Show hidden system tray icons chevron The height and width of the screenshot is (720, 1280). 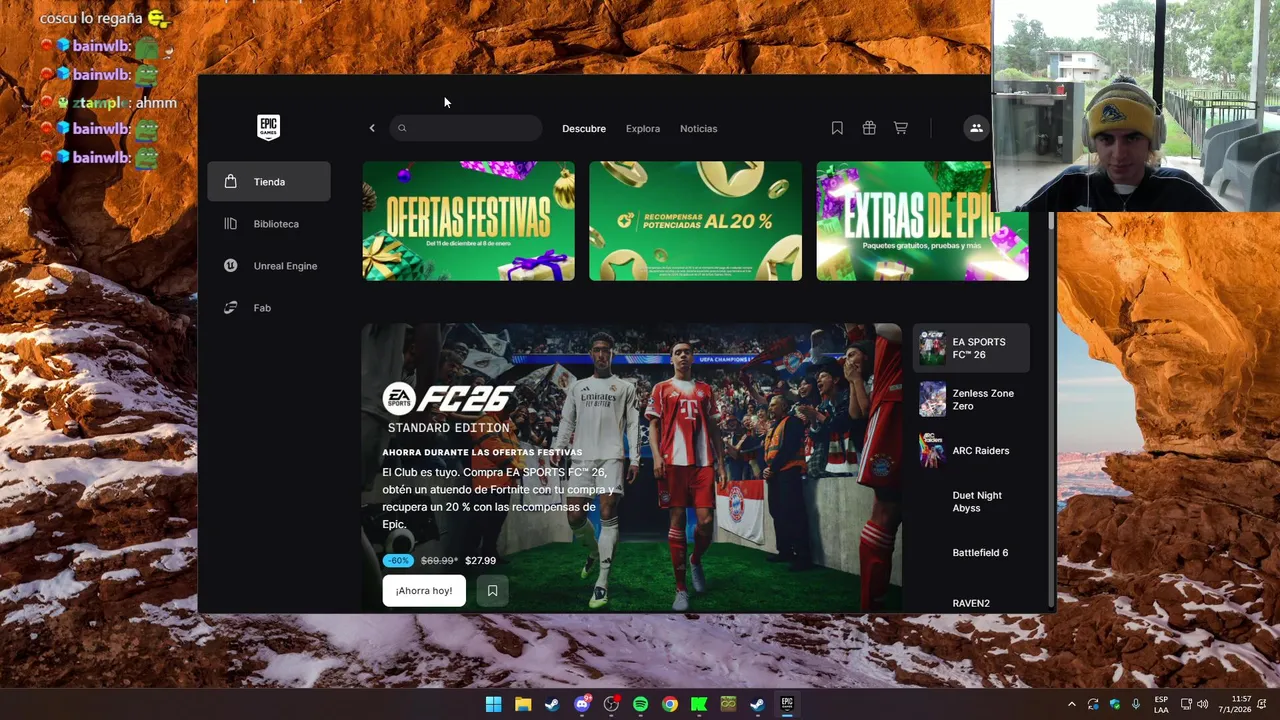1072,704
